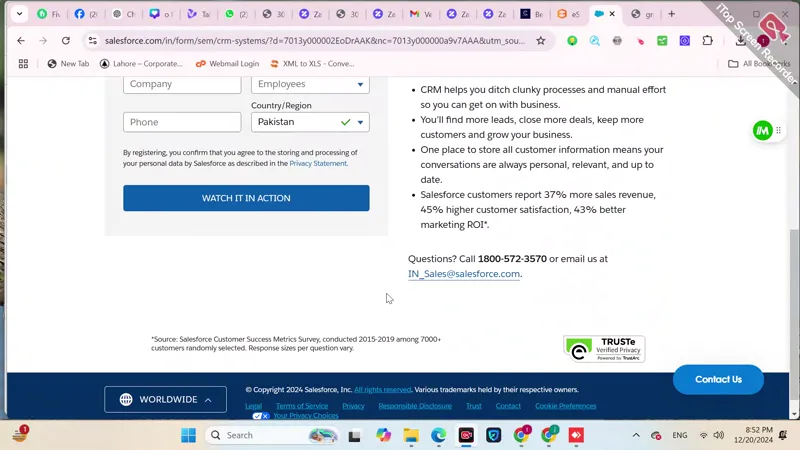Open the Contact footer link
This screenshot has width=800, height=450.
508,406
